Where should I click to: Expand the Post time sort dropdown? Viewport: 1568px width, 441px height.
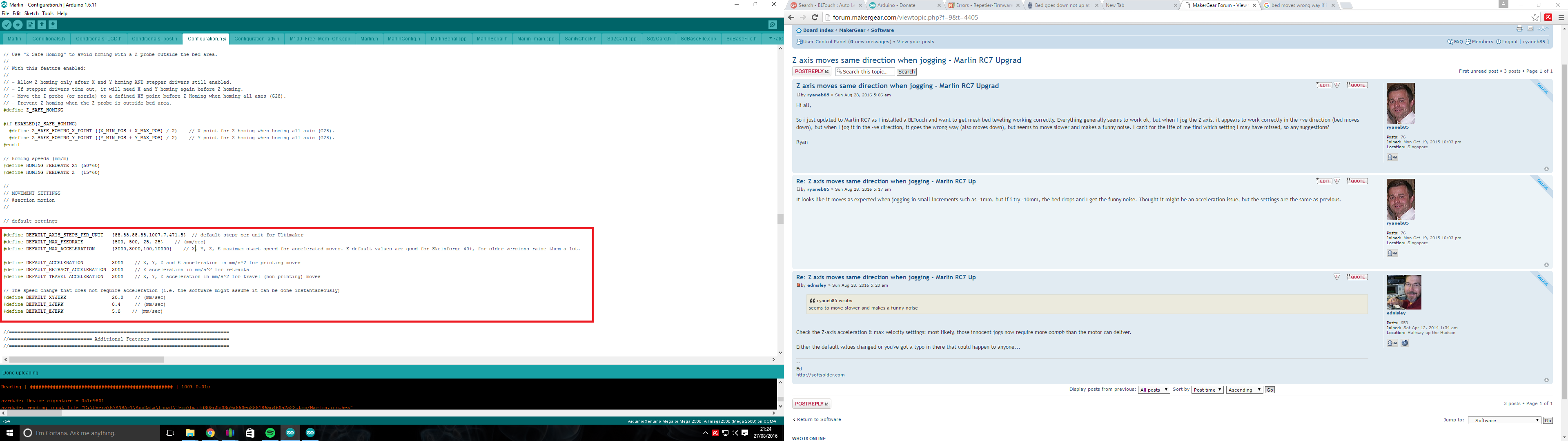click(1207, 390)
